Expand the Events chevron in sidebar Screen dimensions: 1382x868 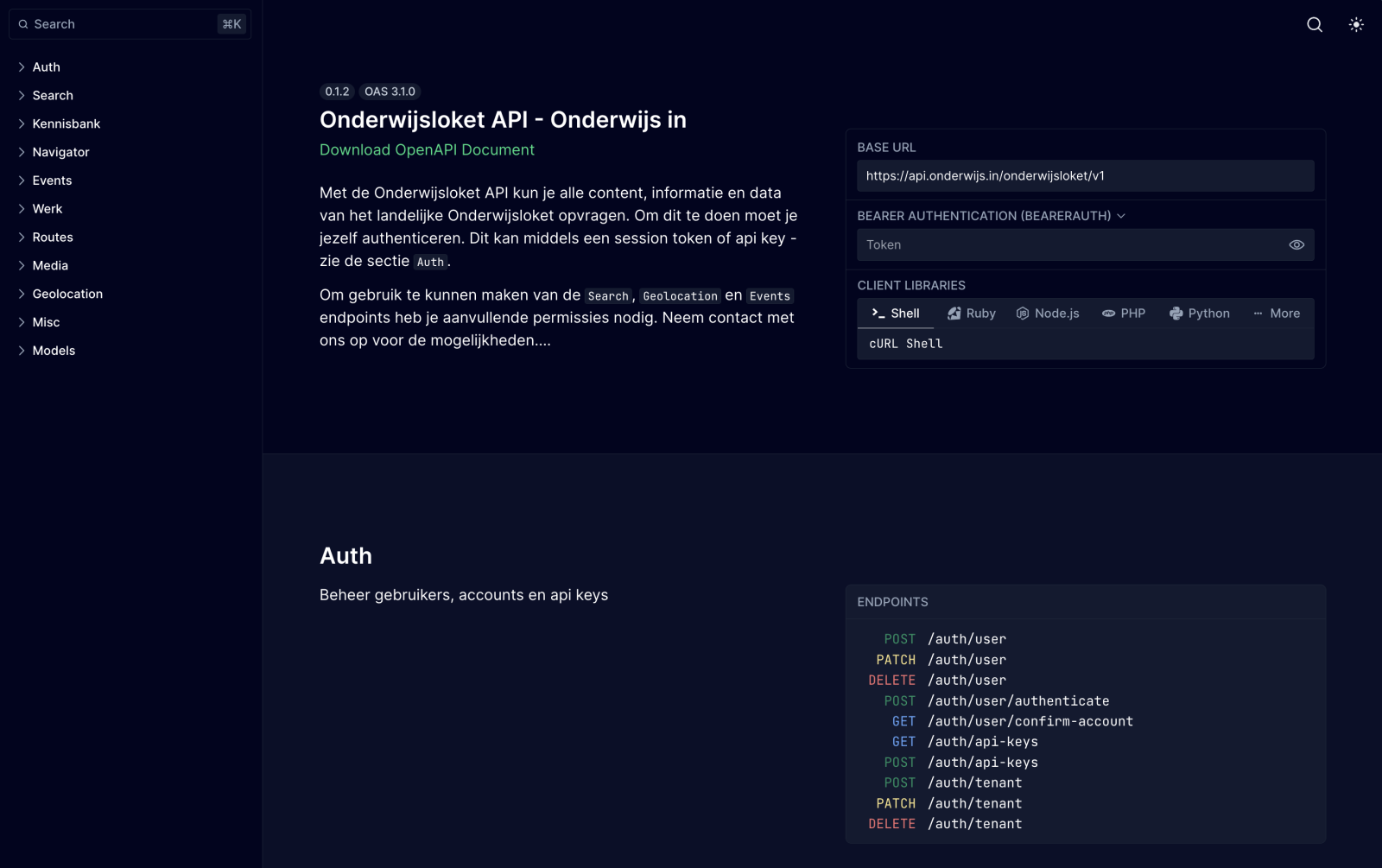tap(22, 181)
